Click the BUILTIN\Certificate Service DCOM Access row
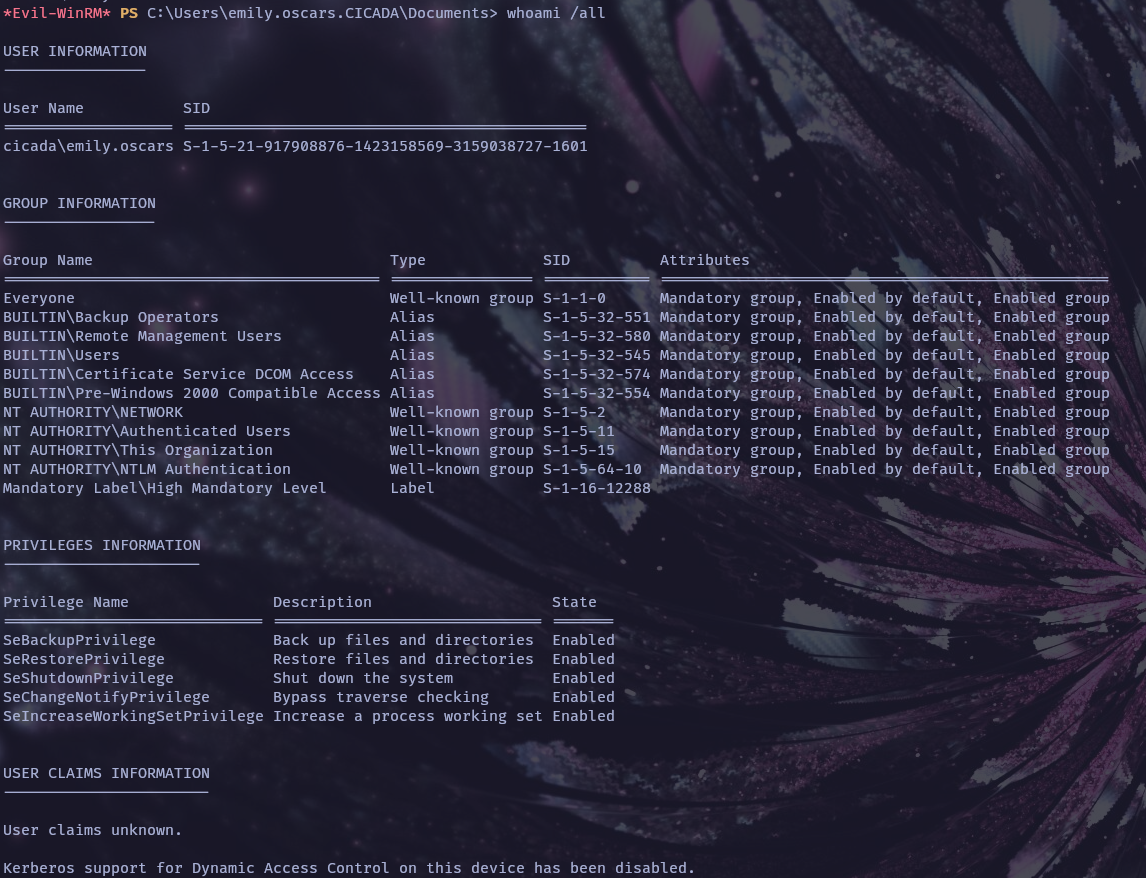Viewport: 1146px width, 878px height. click(x=178, y=374)
